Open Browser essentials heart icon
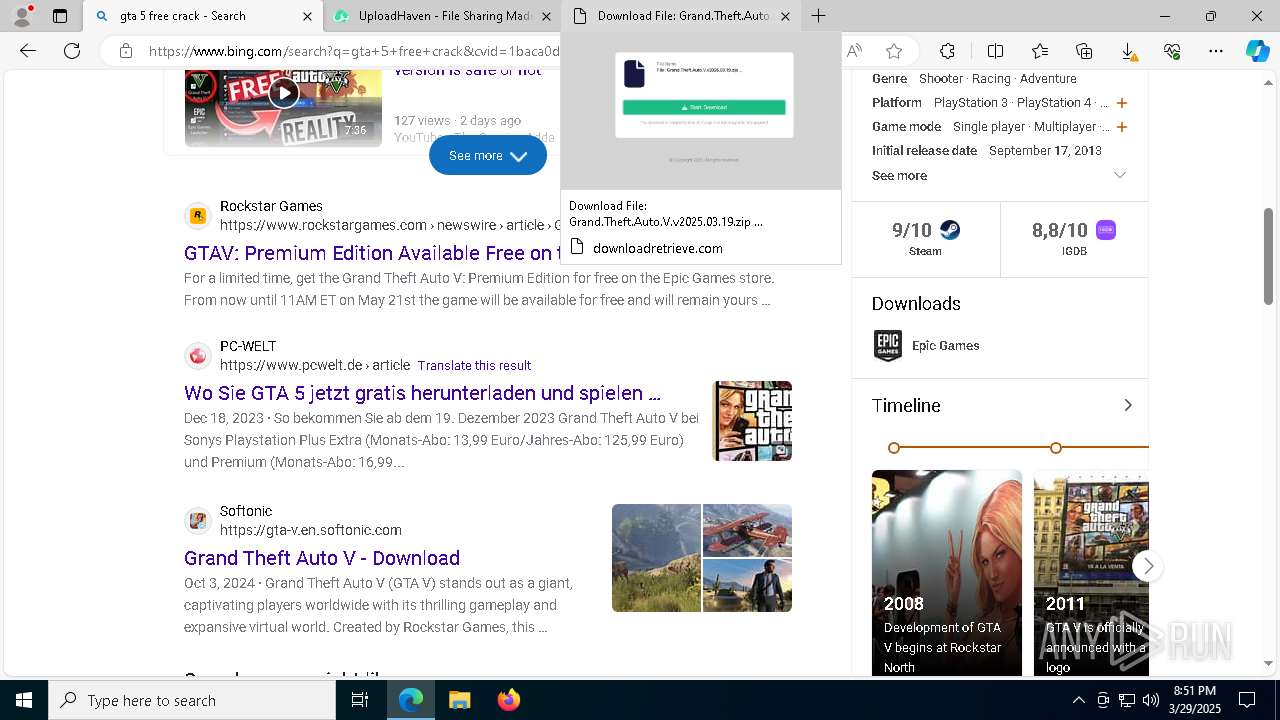 (x=1172, y=51)
